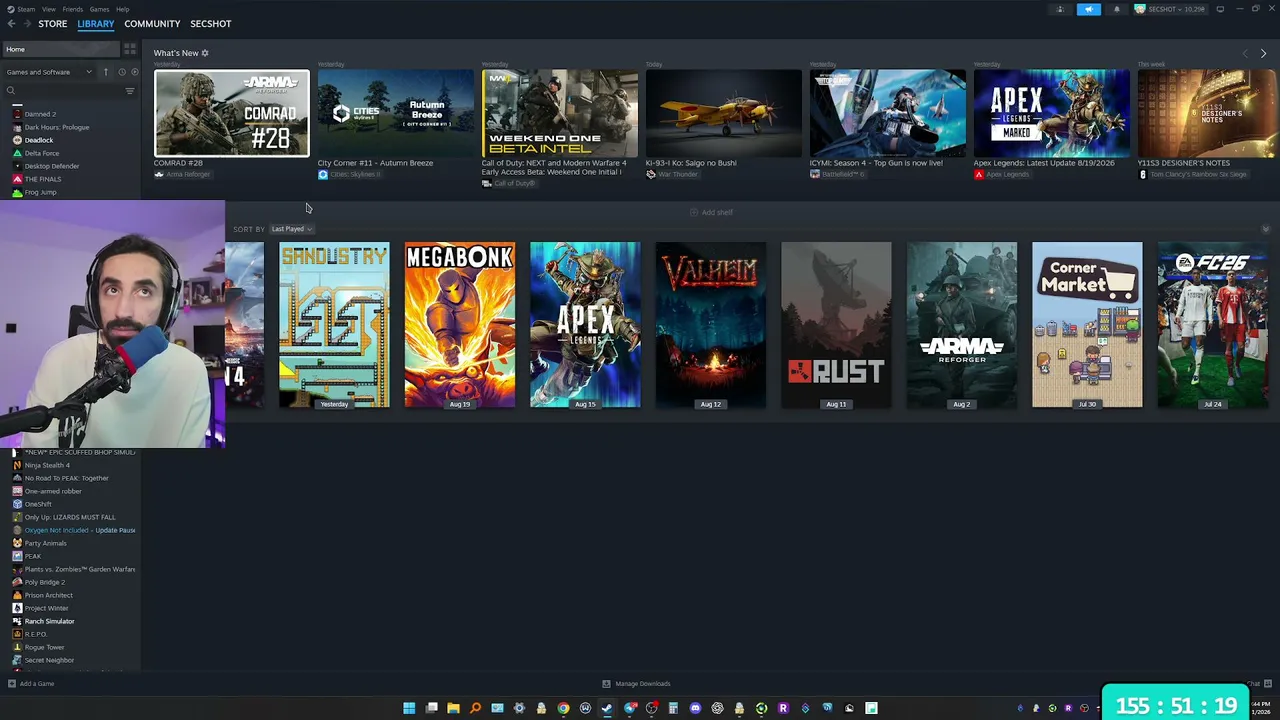Click the Home button in the library sidebar
This screenshot has width=1280, height=720.
[x=60, y=49]
